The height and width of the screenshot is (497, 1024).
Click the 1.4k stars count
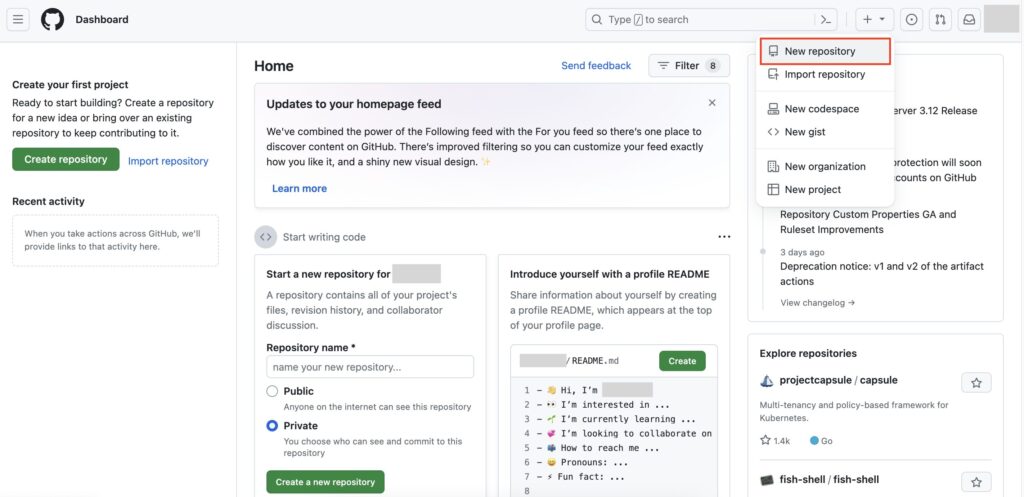775,441
